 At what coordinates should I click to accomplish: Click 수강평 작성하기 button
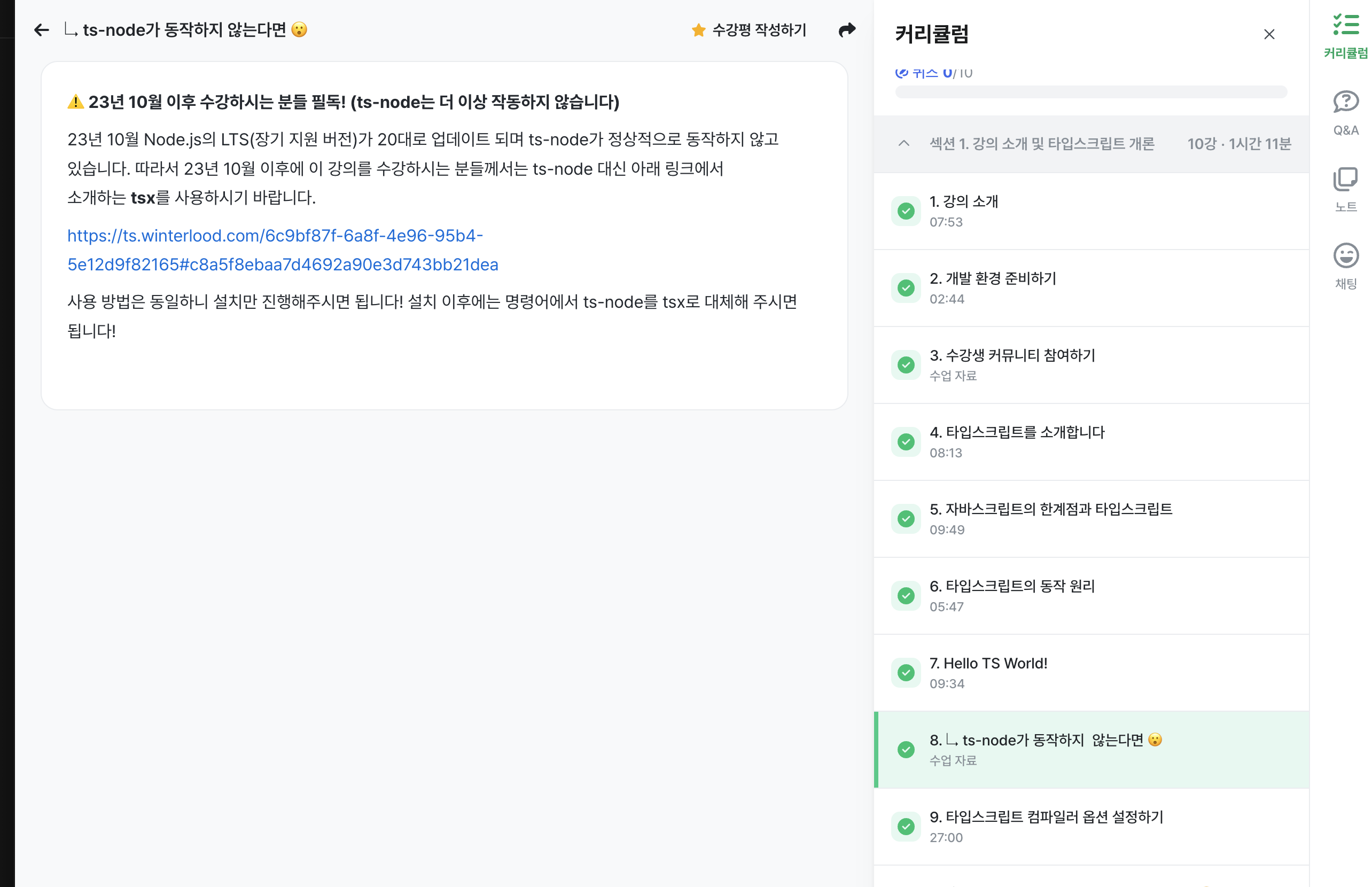(759, 30)
